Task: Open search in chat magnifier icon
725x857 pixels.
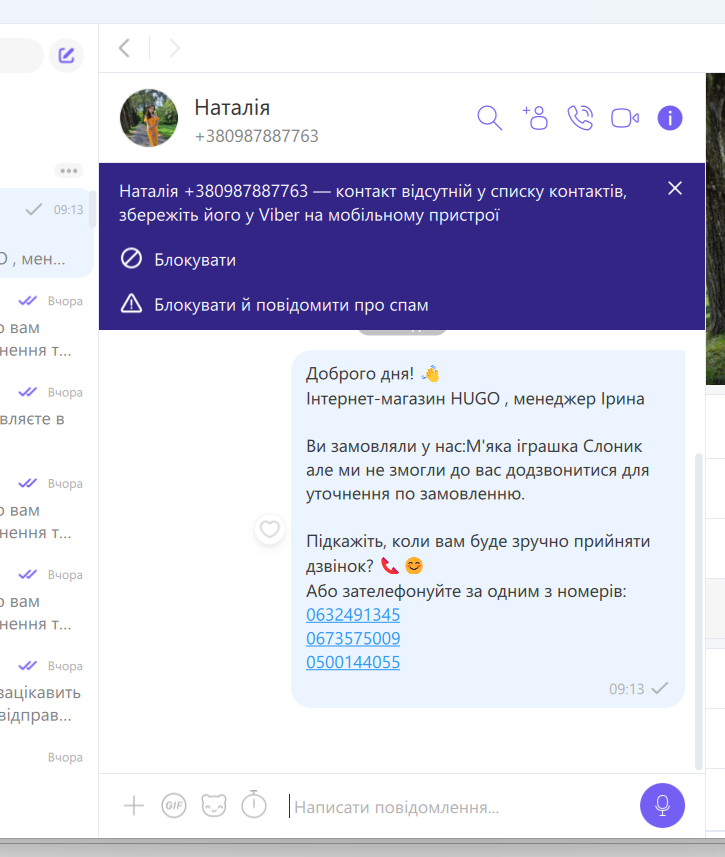Action: [489, 118]
